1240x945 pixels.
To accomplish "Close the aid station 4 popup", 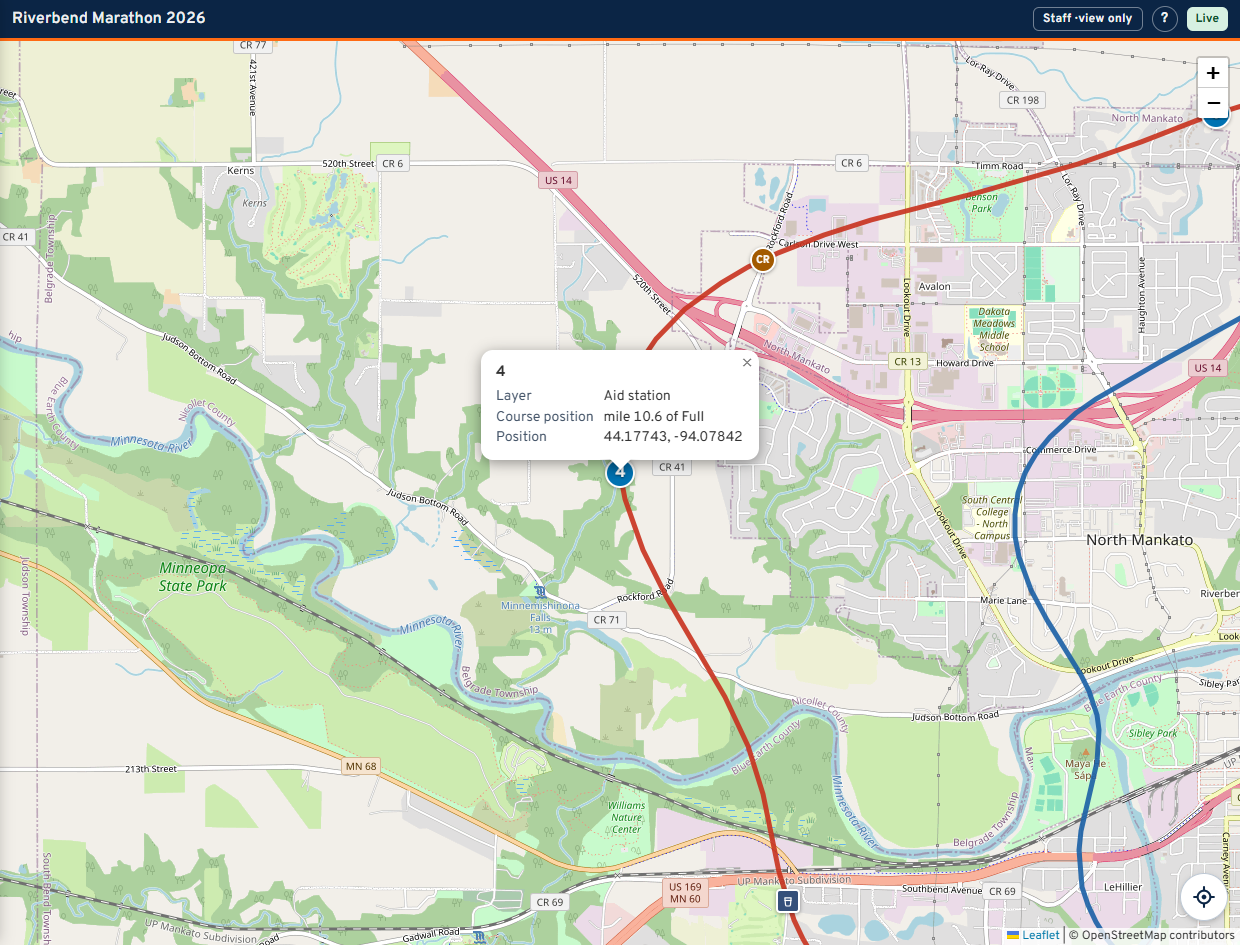I will coord(746,363).
